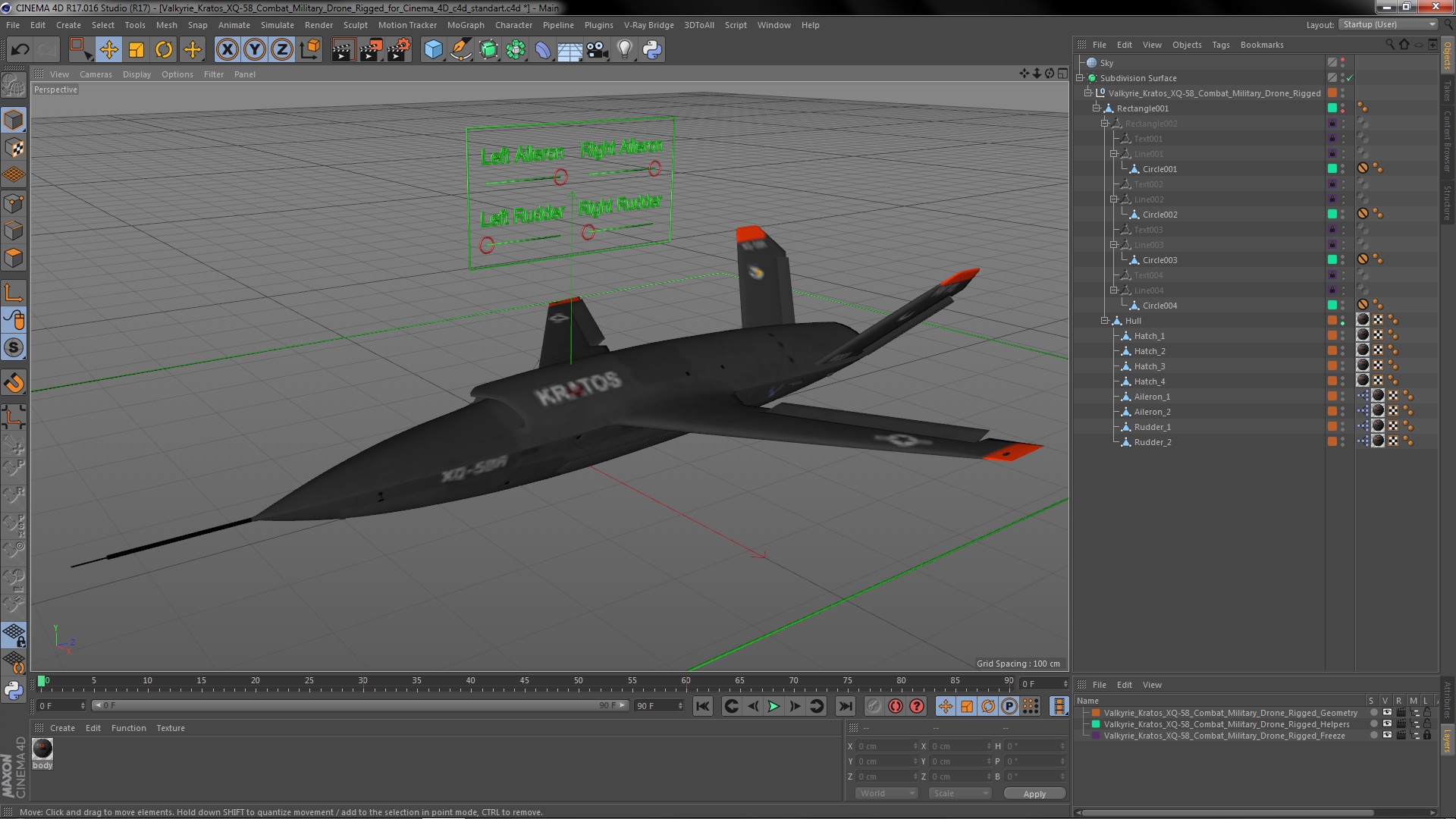Open the V-Ray Bridge menu

(648, 25)
